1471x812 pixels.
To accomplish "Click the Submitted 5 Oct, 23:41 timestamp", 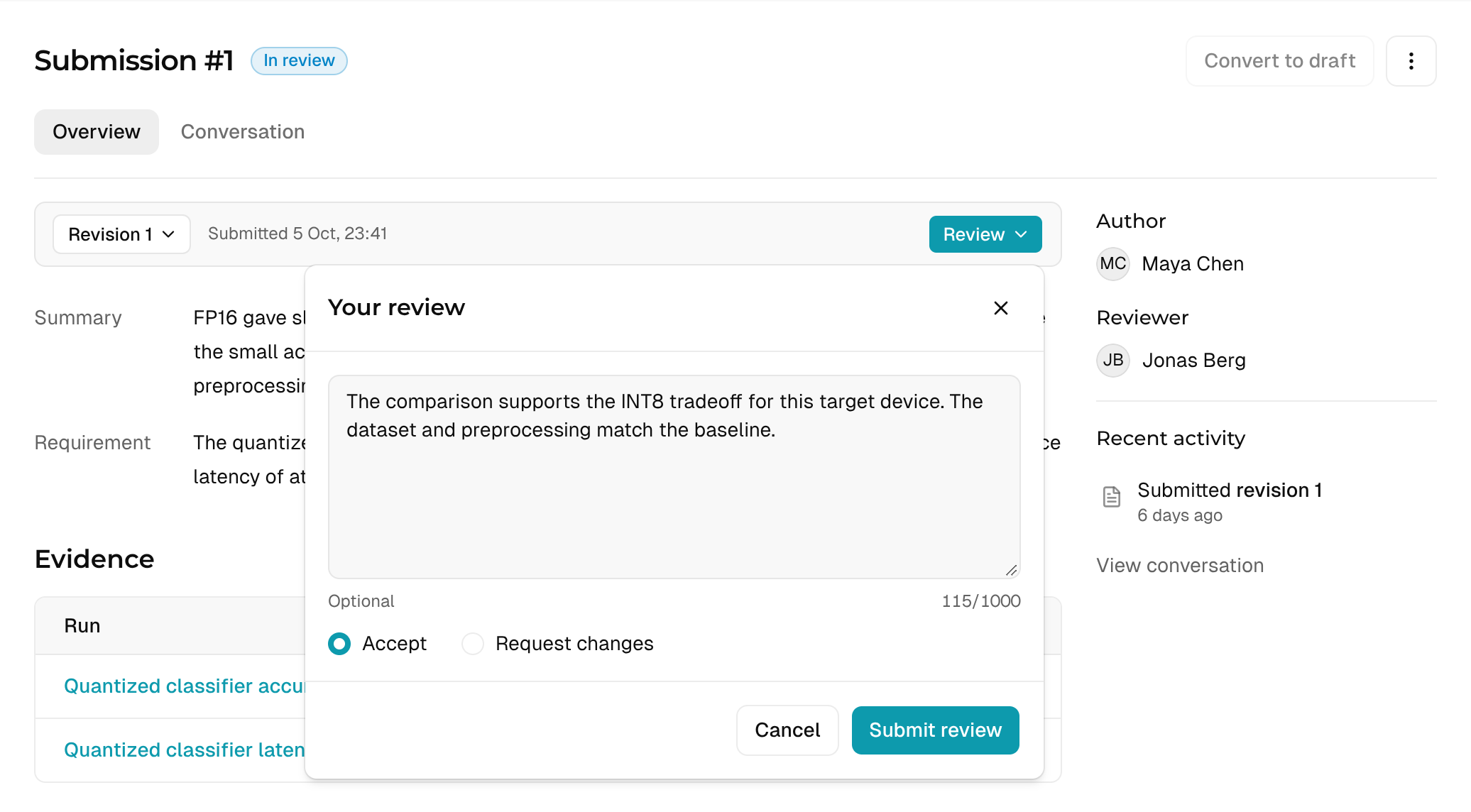I will (297, 234).
